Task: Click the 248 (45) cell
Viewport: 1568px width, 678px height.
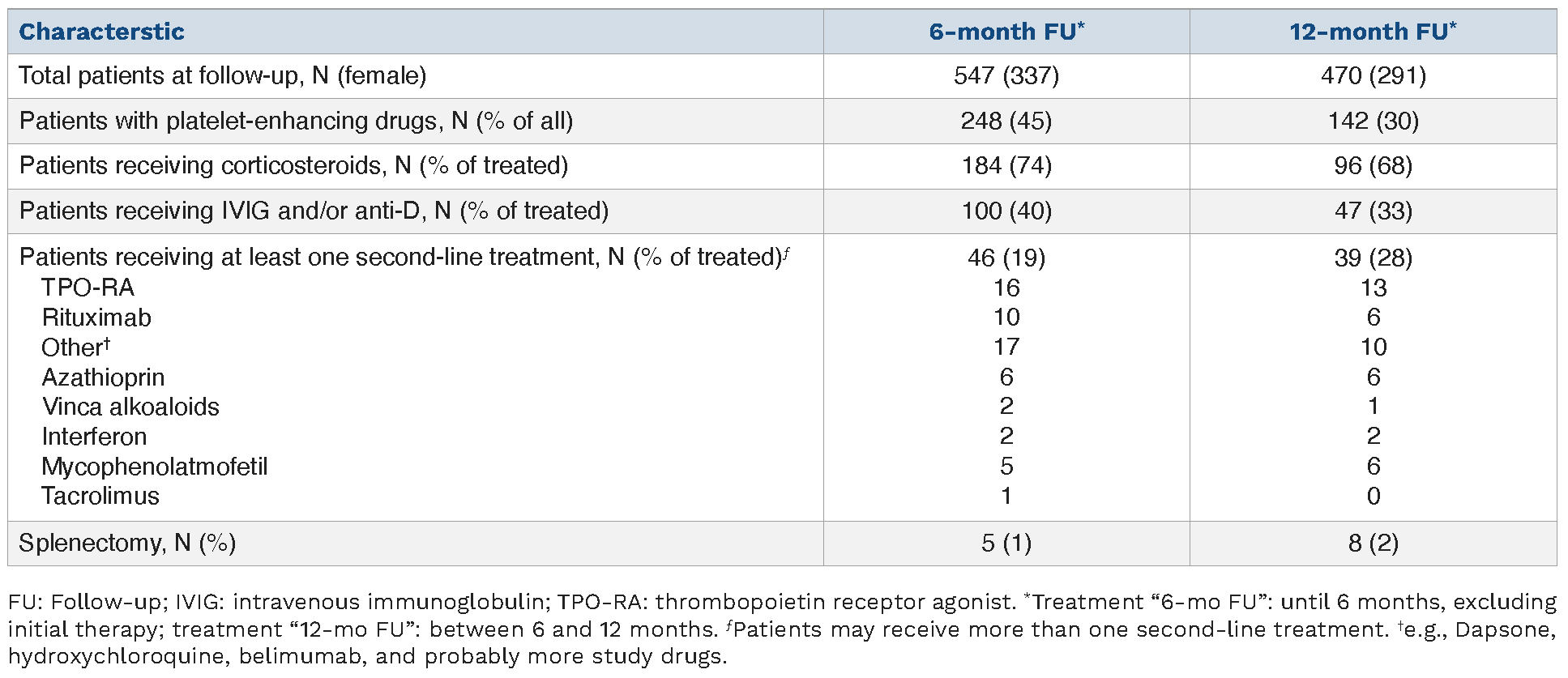Action: (1006, 122)
